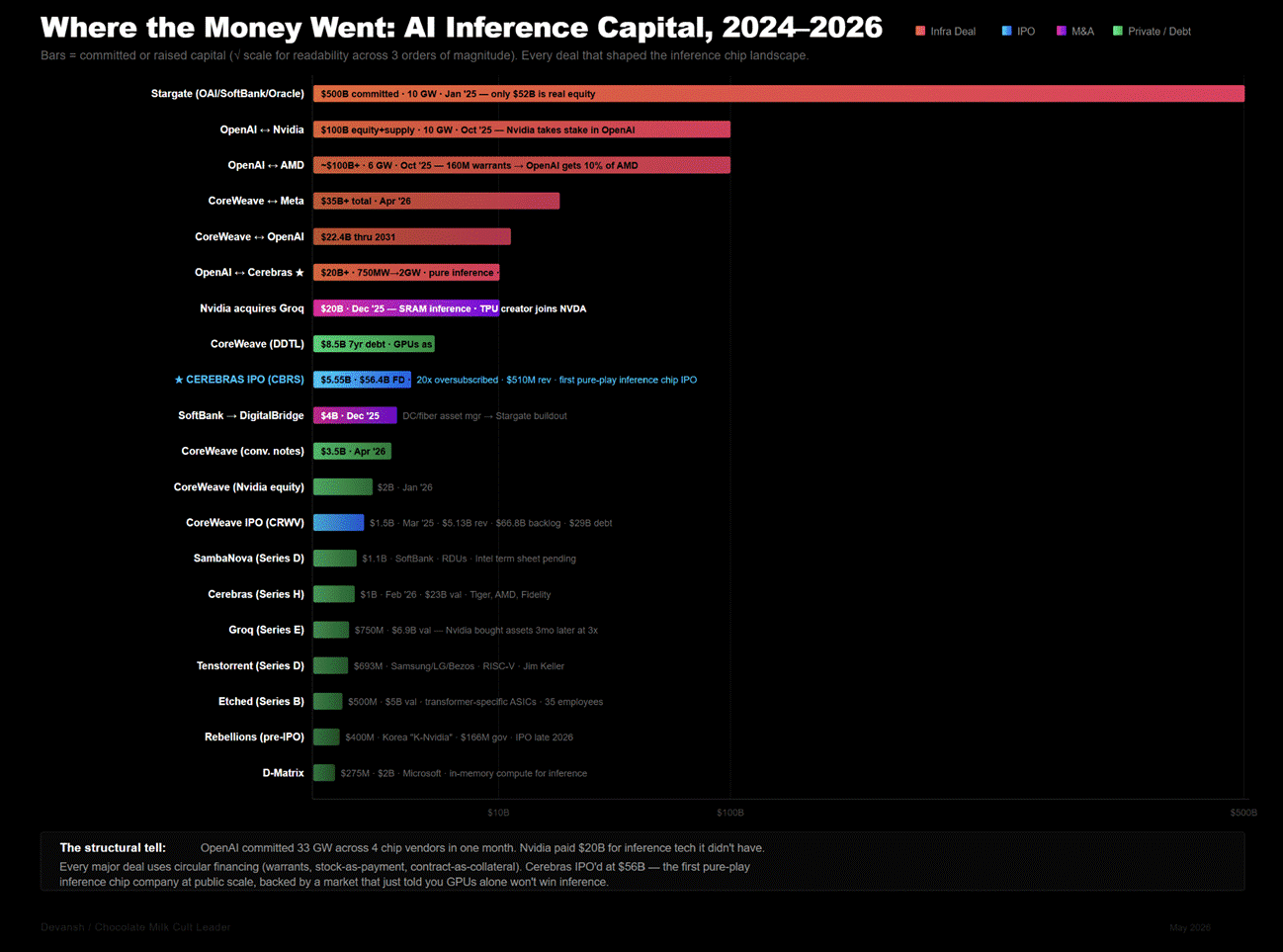1283x952 pixels.
Task: Select the CoreWeave IPO (CRWV) blue bar
Action: pos(338,522)
